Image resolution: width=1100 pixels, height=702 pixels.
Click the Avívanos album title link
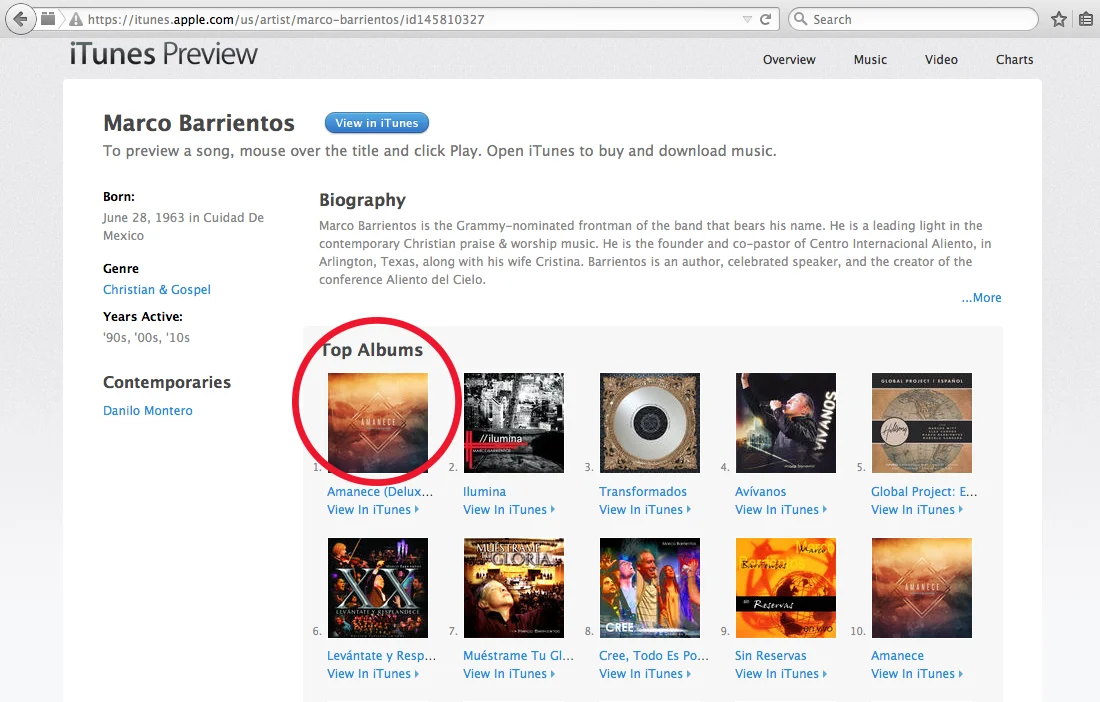tap(760, 492)
